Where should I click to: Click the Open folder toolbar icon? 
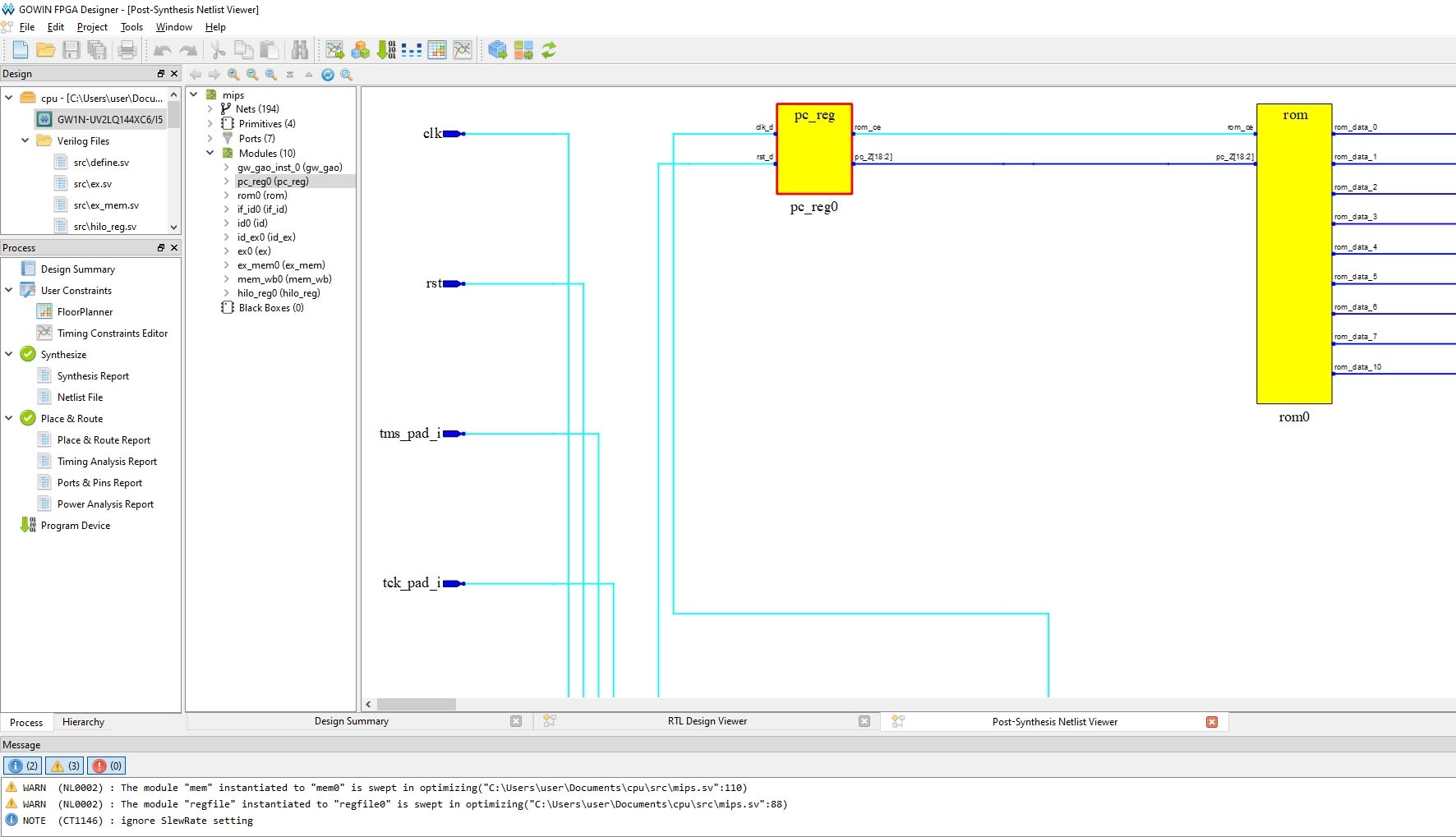46,50
